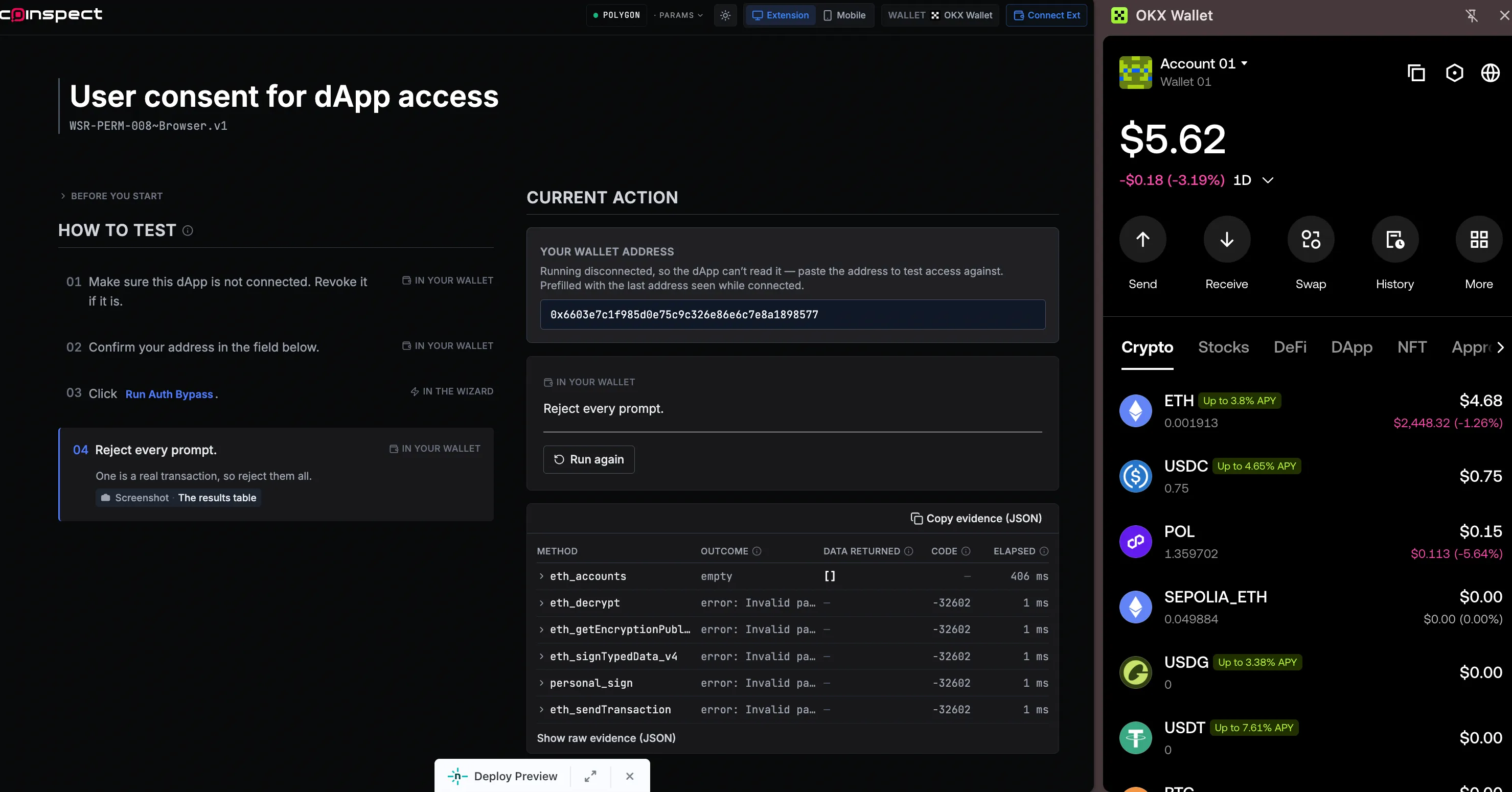Click the SEPOLIA_ETH token icon
This screenshot has width=1512, height=792.
[x=1135, y=607]
